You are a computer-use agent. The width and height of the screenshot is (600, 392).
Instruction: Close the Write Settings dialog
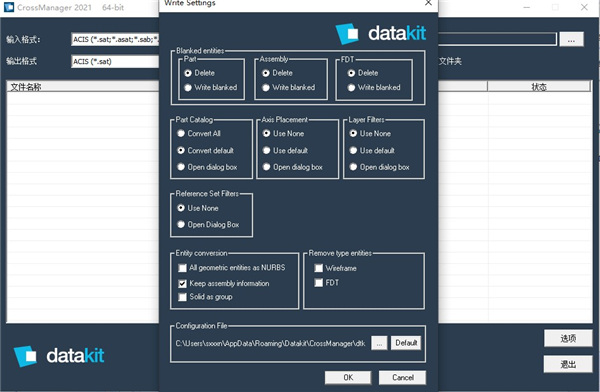[x=428, y=3]
